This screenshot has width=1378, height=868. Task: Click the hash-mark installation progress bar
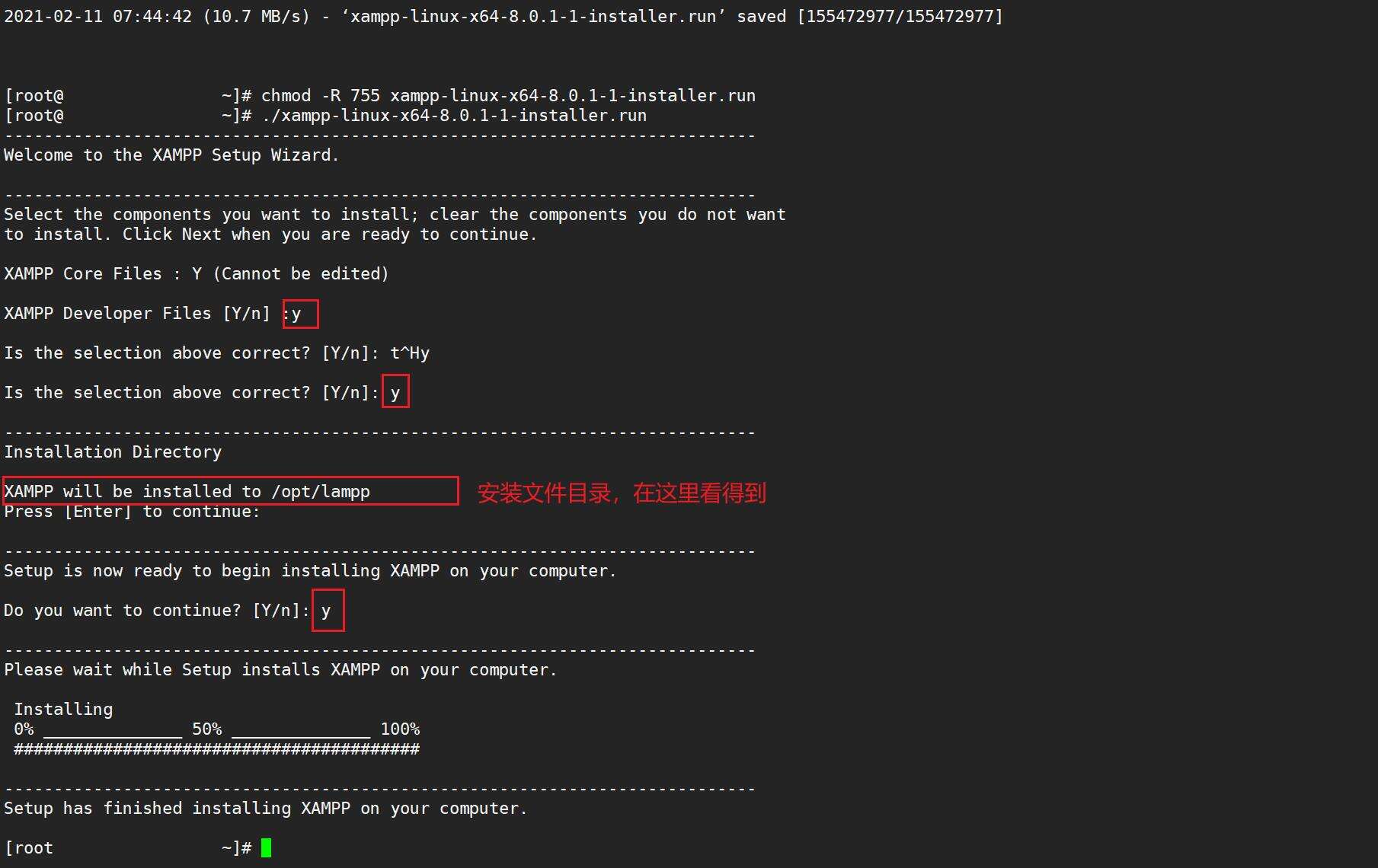click(x=216, y=749)
